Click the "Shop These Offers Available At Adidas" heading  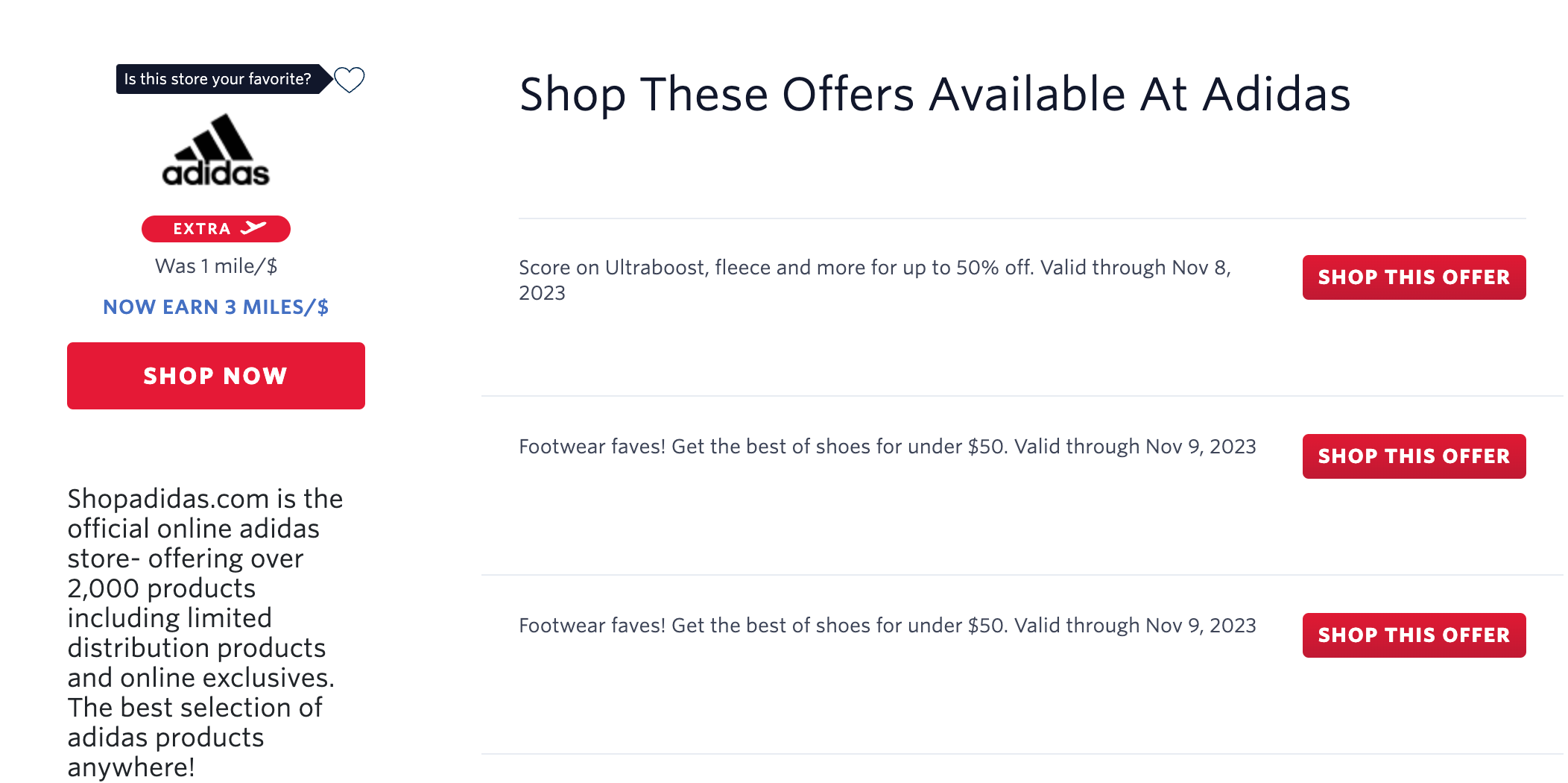click(x=935, y=95)
